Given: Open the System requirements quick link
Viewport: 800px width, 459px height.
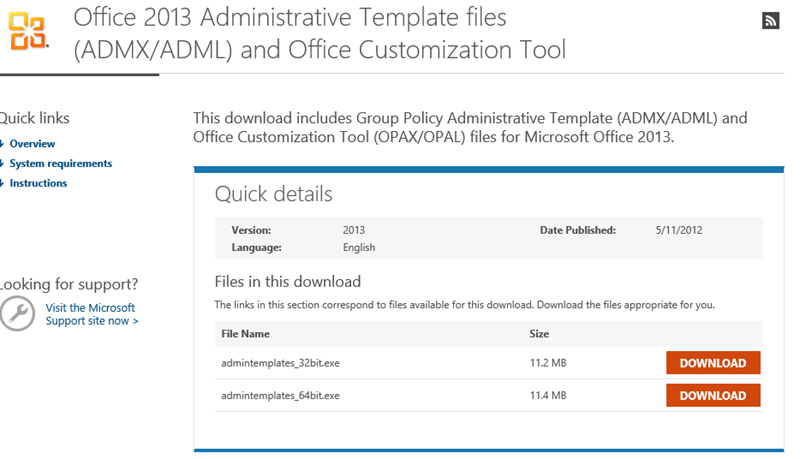Looking at the screenshot, I should click(x=60, y=164).
